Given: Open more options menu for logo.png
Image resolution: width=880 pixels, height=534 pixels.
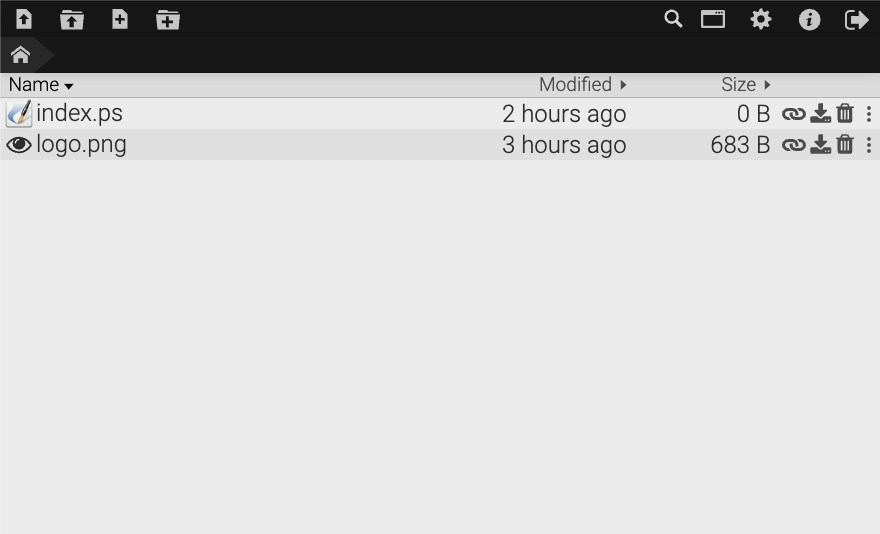Looking at the screenshot, I should pyautogui.click(x=868, y=145).
